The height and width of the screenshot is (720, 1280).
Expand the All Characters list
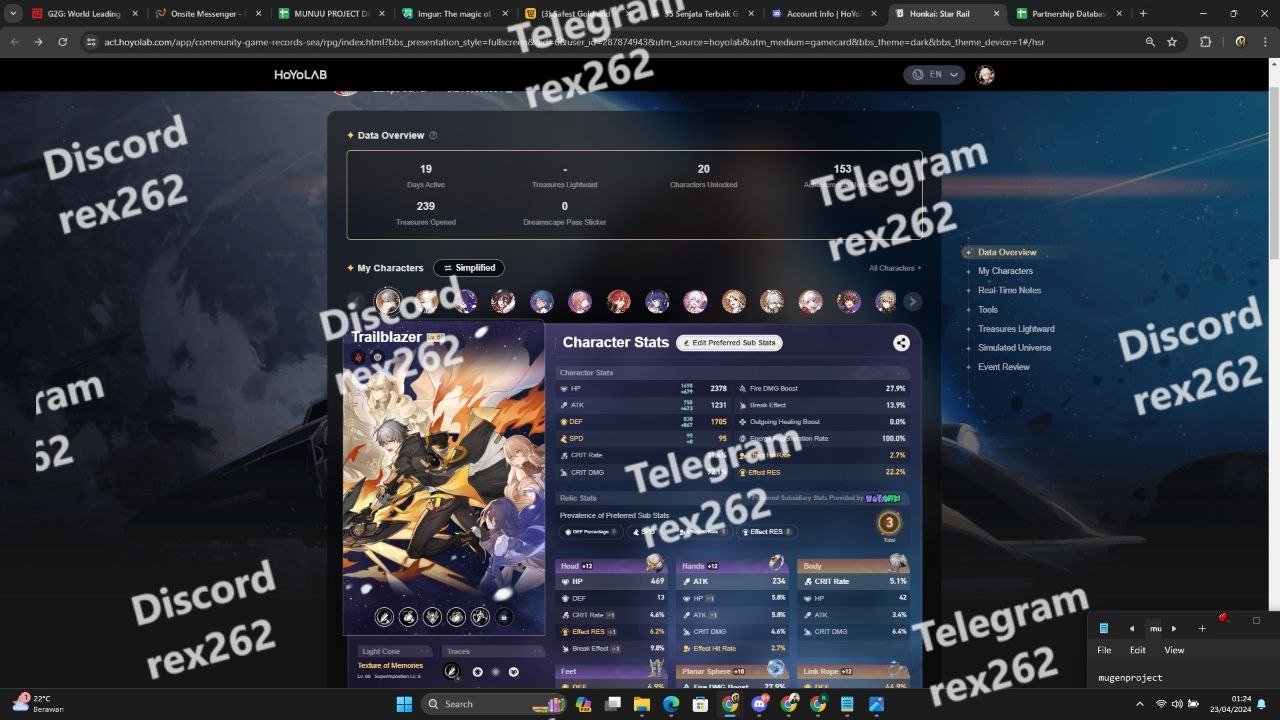(x=895, y=268)
